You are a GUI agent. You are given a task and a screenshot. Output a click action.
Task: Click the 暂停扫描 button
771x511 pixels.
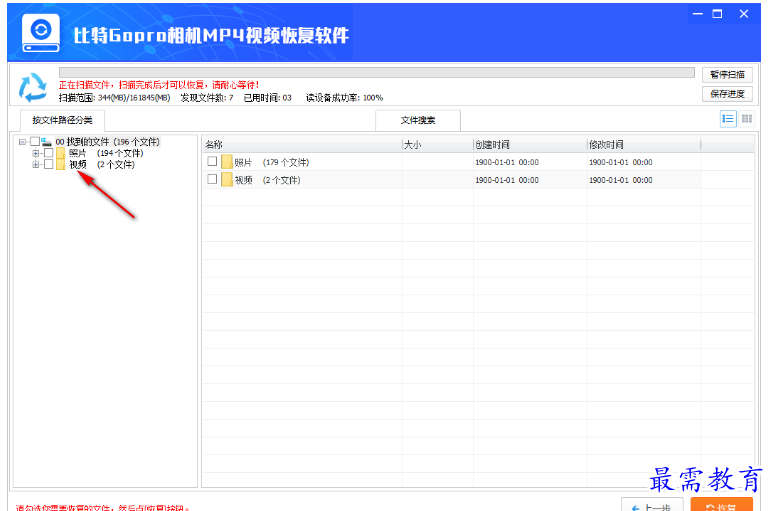point(727,75)
